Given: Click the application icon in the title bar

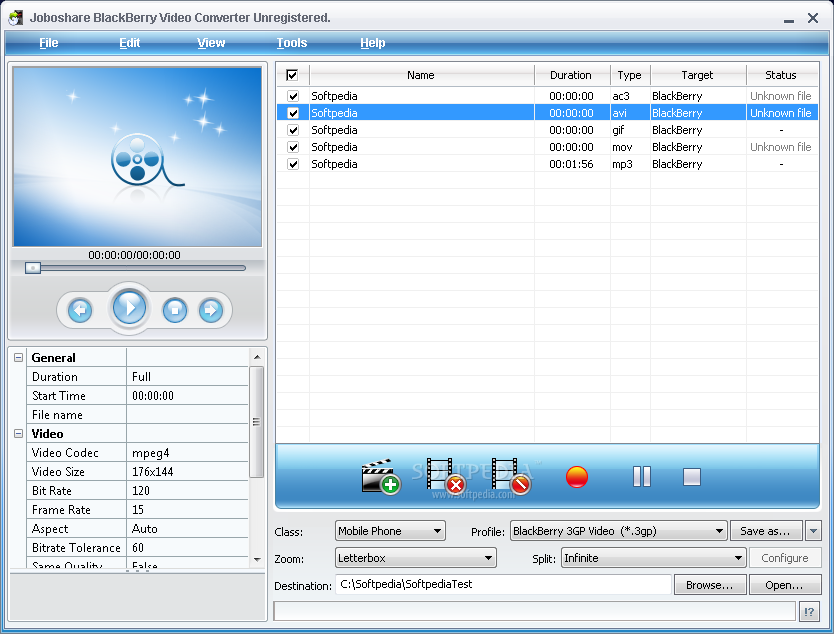Looking at the screenshot, I should 15,18.
